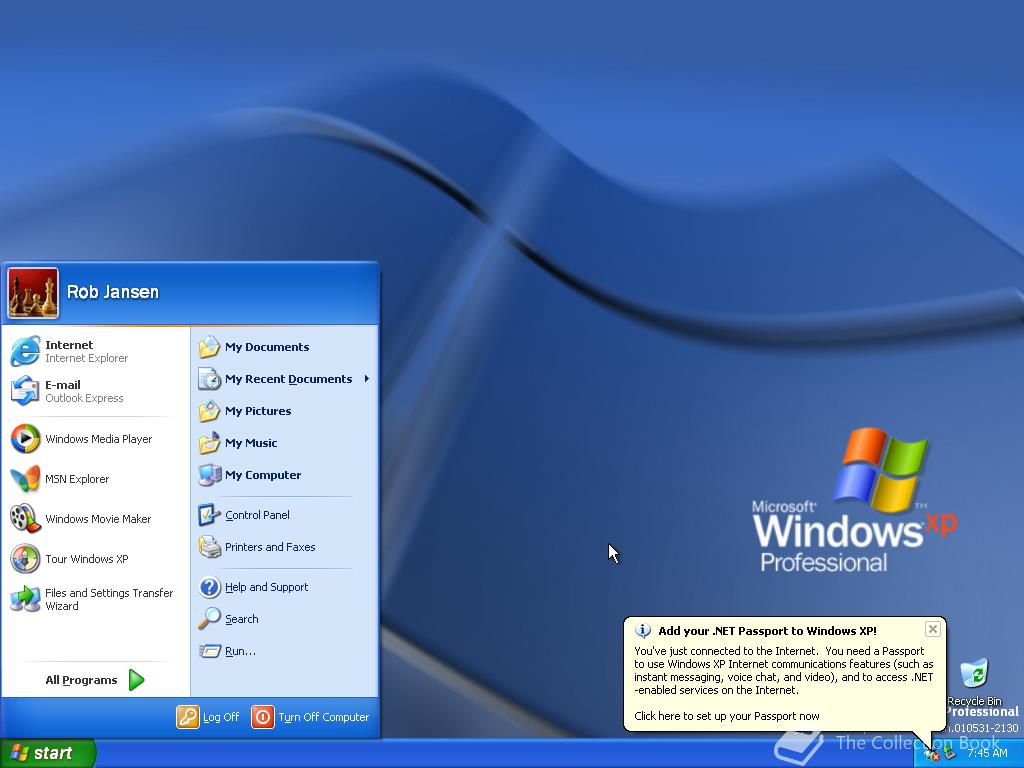Click the 'Search' label
The height and width of the screenshot is (768, 1024).
click(242, 618)
